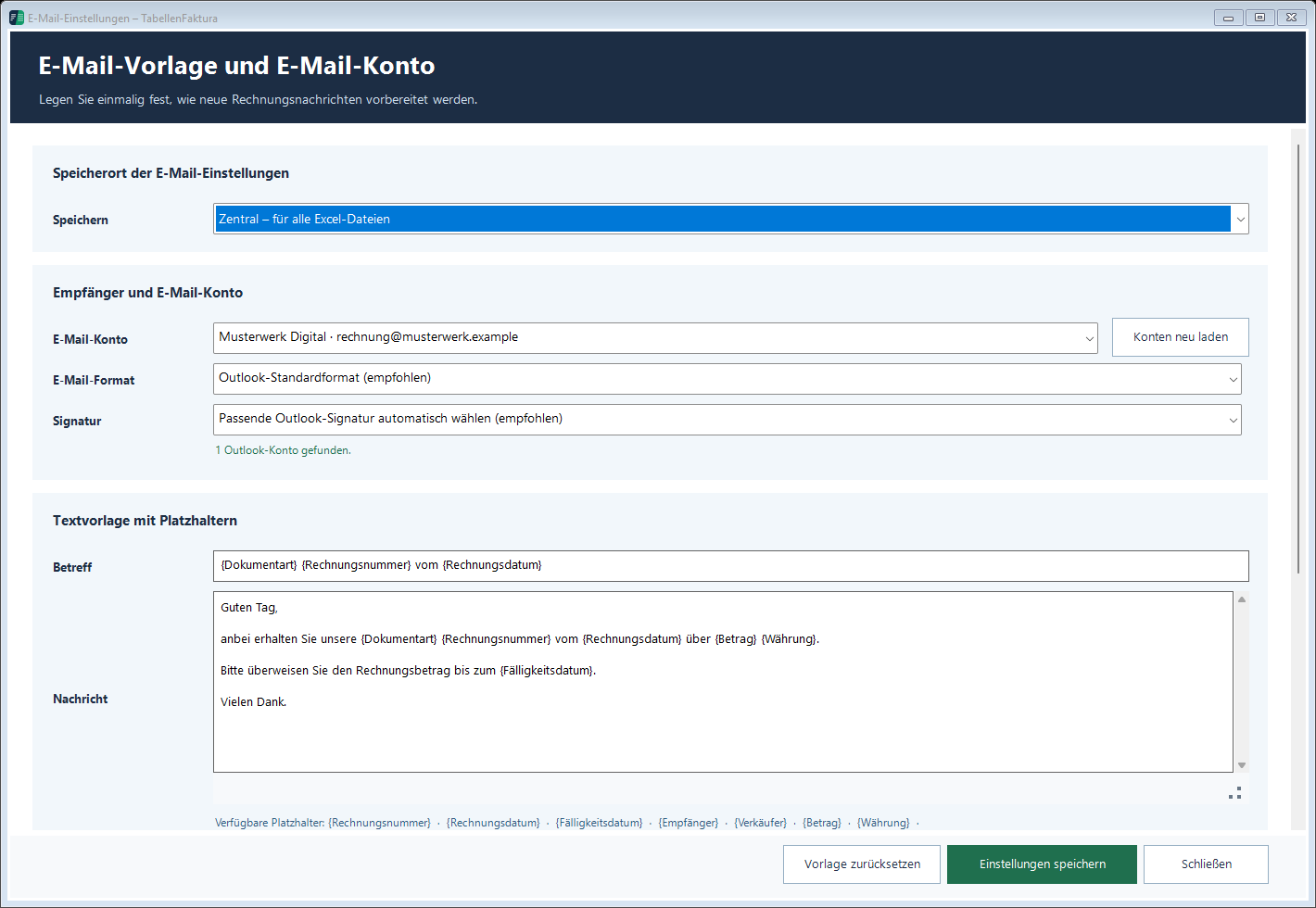Click the 'Empfänger und E-Mail-Konto' heading
Screen dimensions: 1316x908
(147, 293)
